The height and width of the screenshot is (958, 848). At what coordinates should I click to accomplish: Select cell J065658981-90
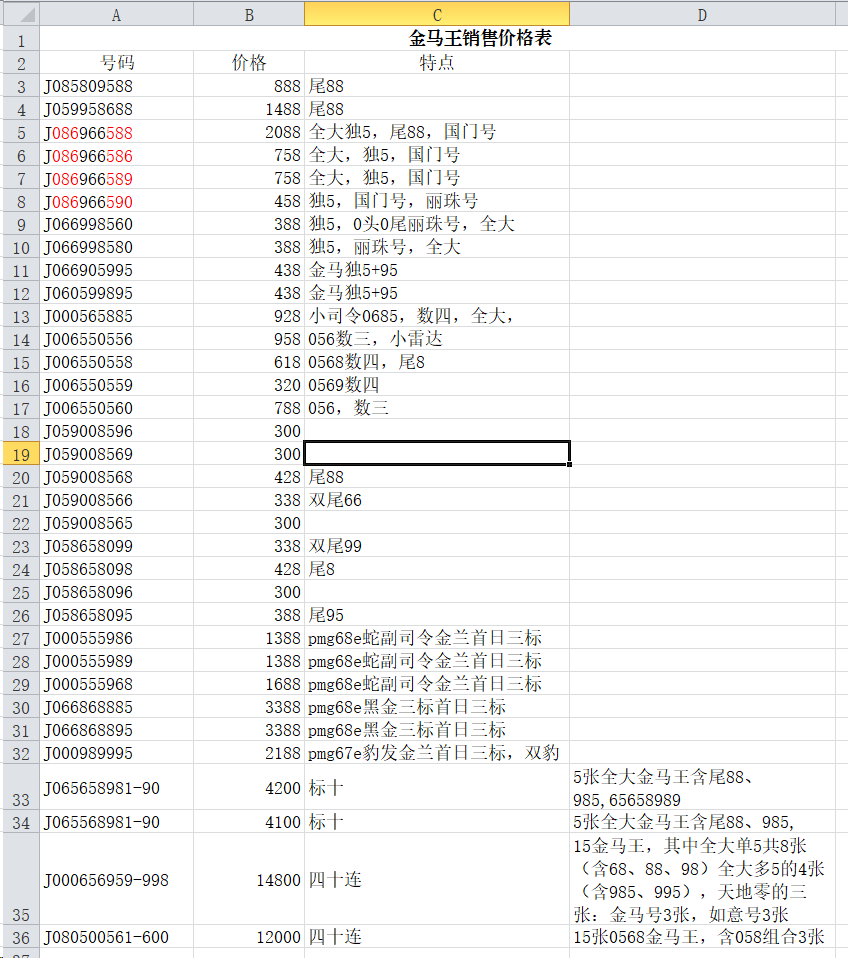[x=117, y=788]
